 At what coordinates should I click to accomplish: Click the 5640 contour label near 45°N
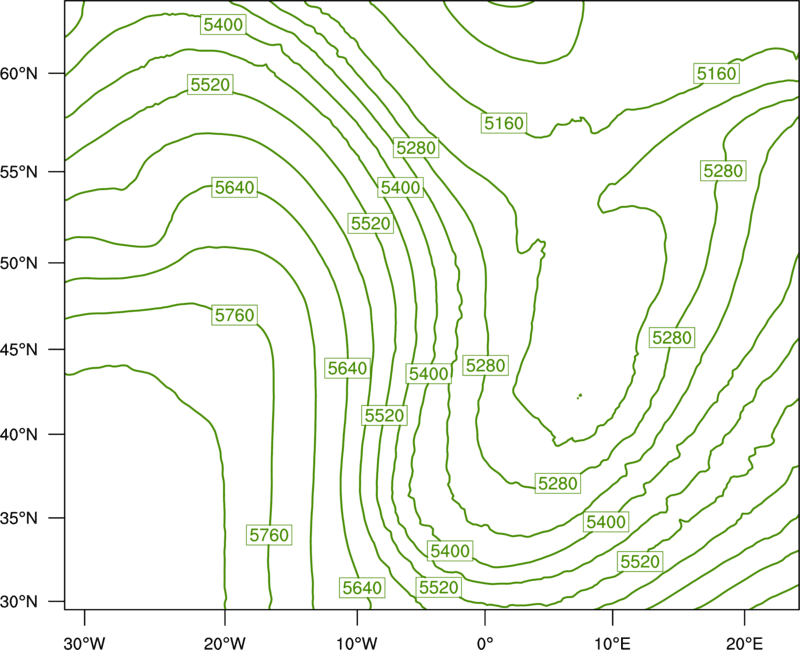(347, 368)
